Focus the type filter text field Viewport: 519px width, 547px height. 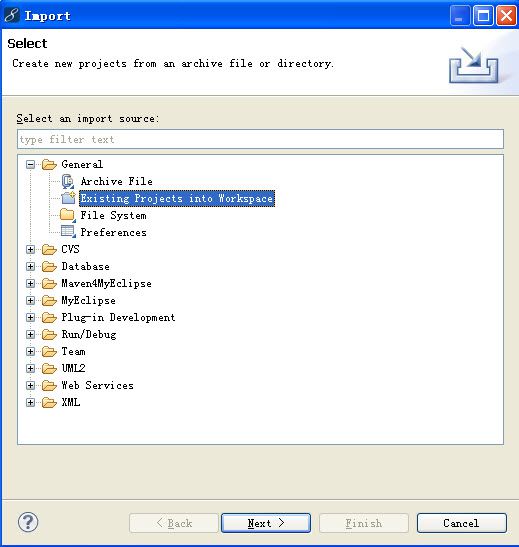tap(260, 139)
